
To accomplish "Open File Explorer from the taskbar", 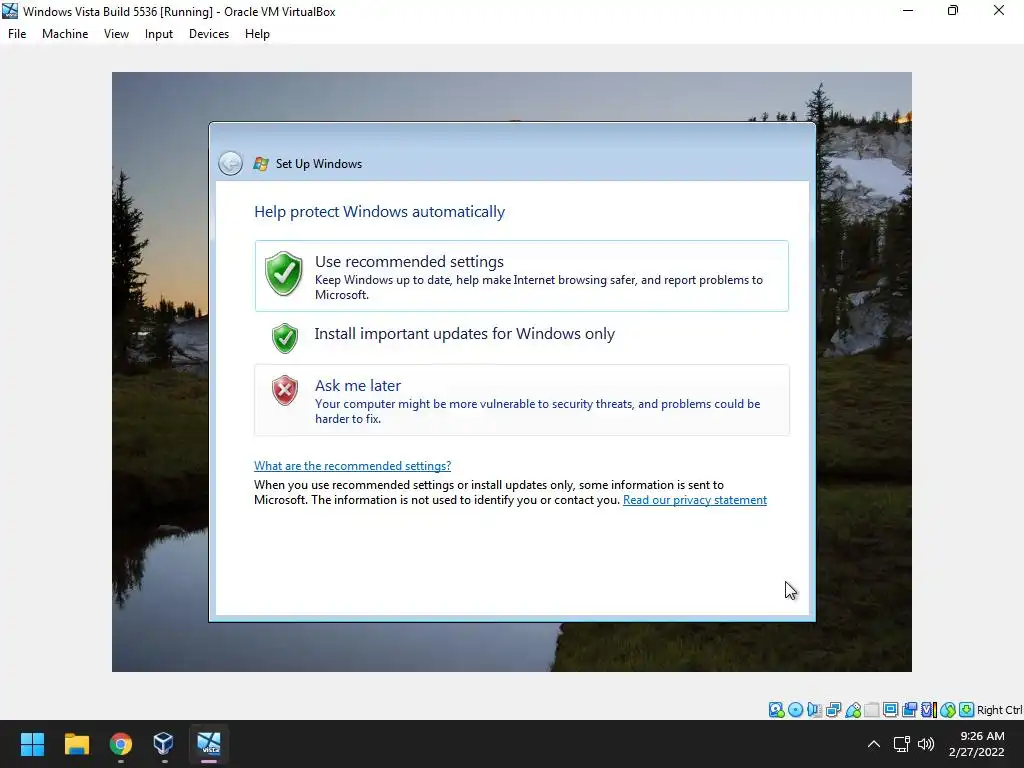I will pyautogui.click(x=76, y=744).
